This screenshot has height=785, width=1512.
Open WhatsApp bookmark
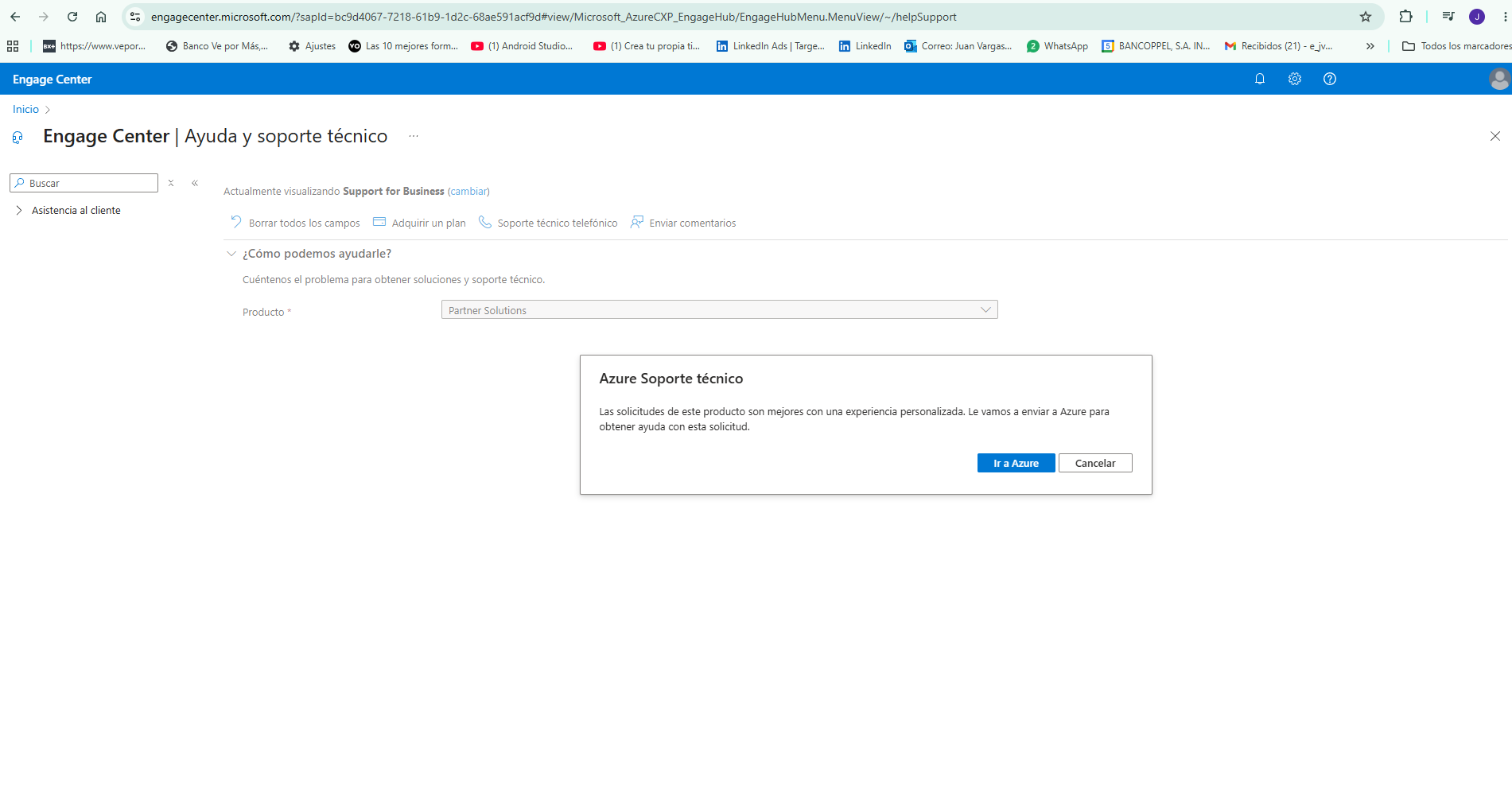[1057, 46]
